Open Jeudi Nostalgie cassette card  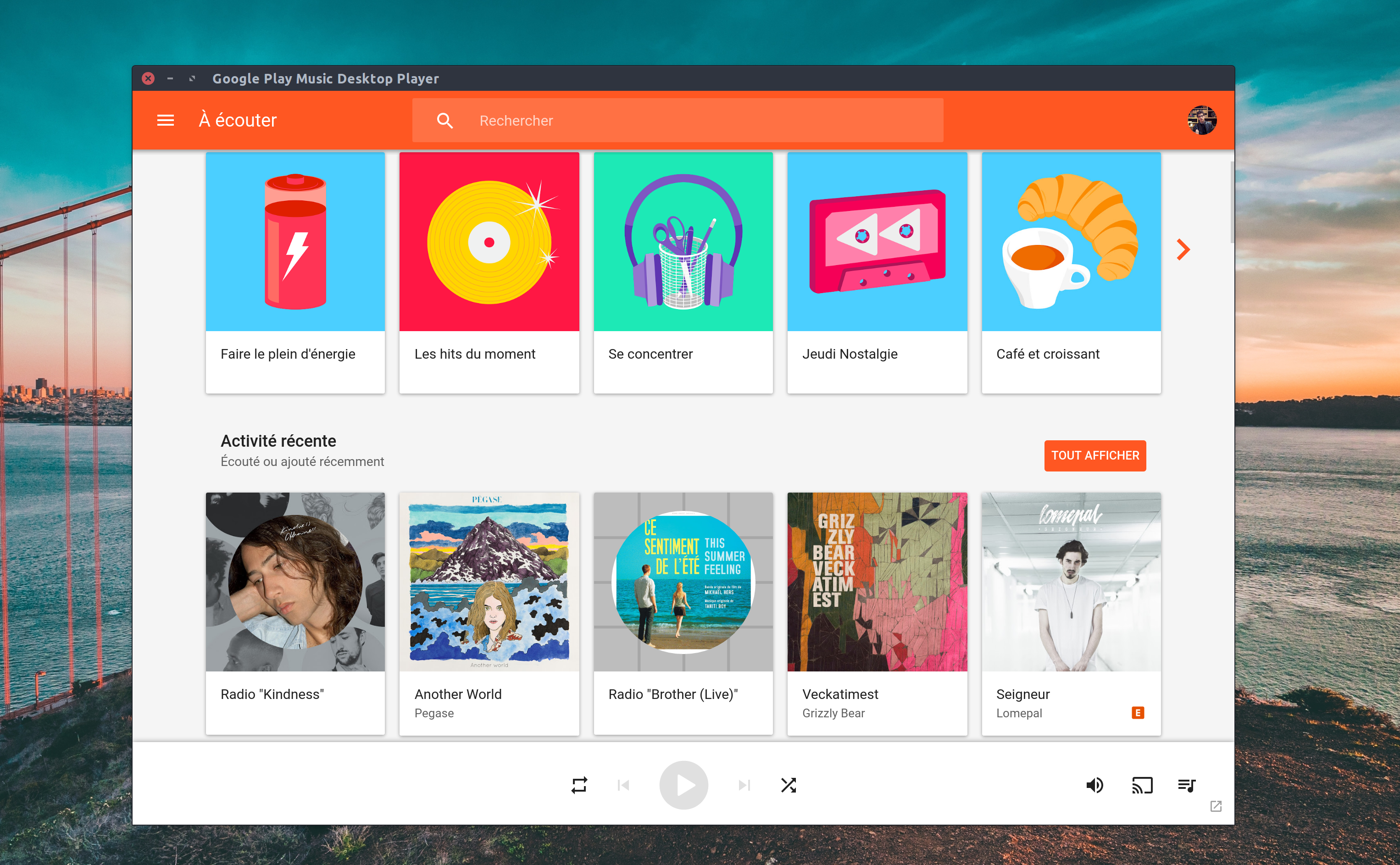point(877,272)
